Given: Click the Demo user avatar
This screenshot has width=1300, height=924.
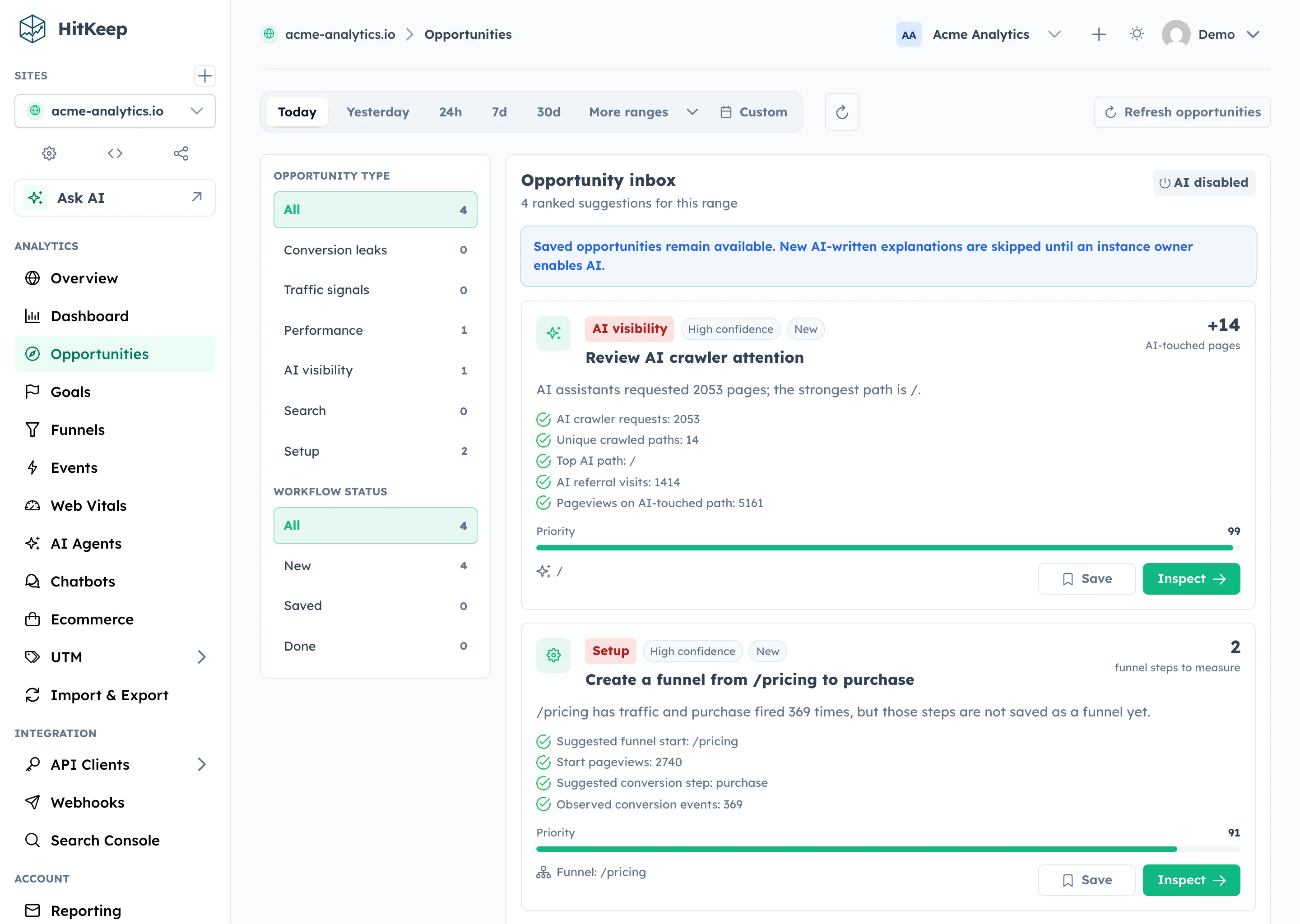Looking at the screenshot, I should [1176, 34].
